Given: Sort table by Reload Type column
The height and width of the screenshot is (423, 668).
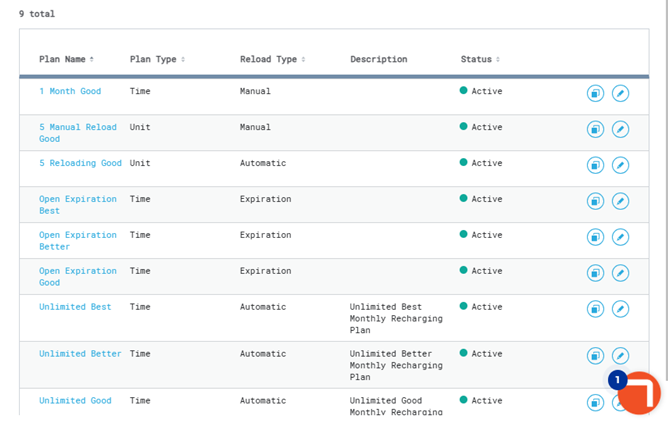Looking at the screenshot, I should [x=272, y=59].
